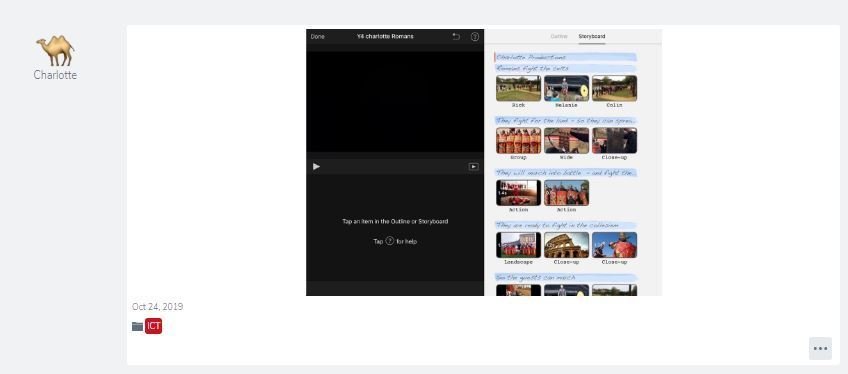Click the undo arrow icon

click(456, 37)
